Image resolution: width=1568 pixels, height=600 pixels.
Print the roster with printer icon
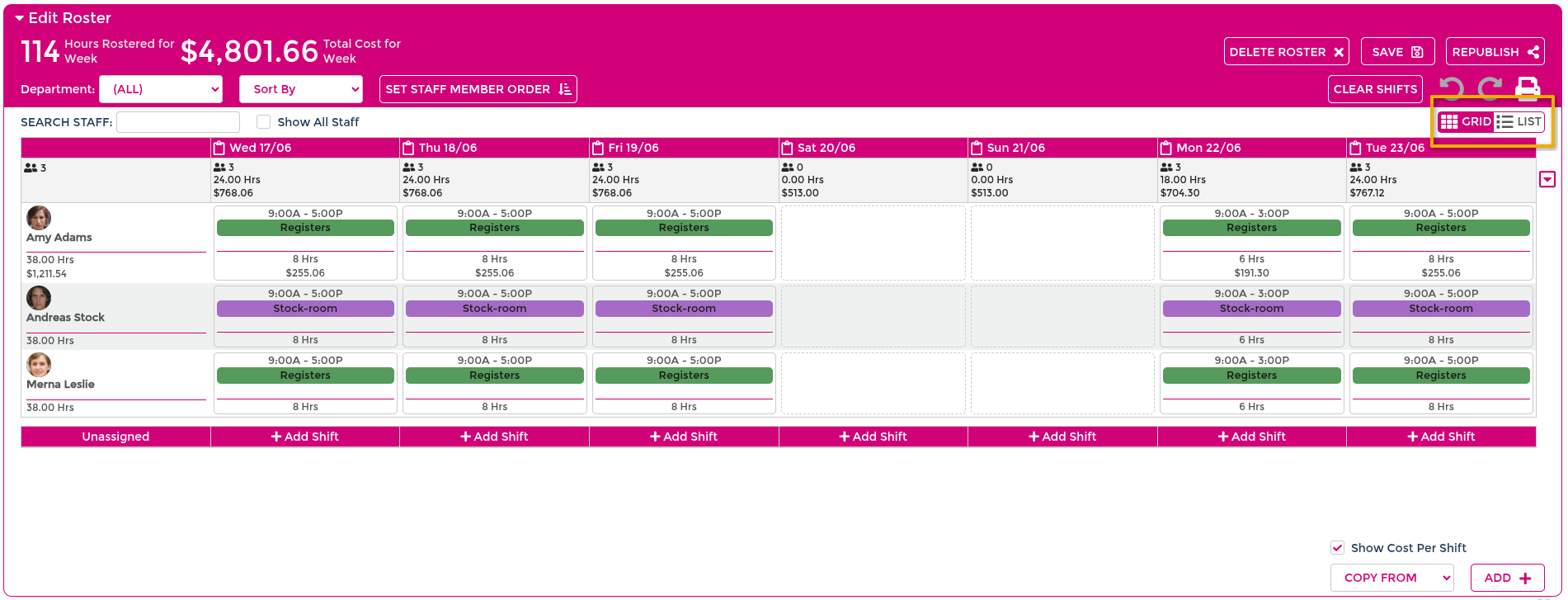point(1528,88)
